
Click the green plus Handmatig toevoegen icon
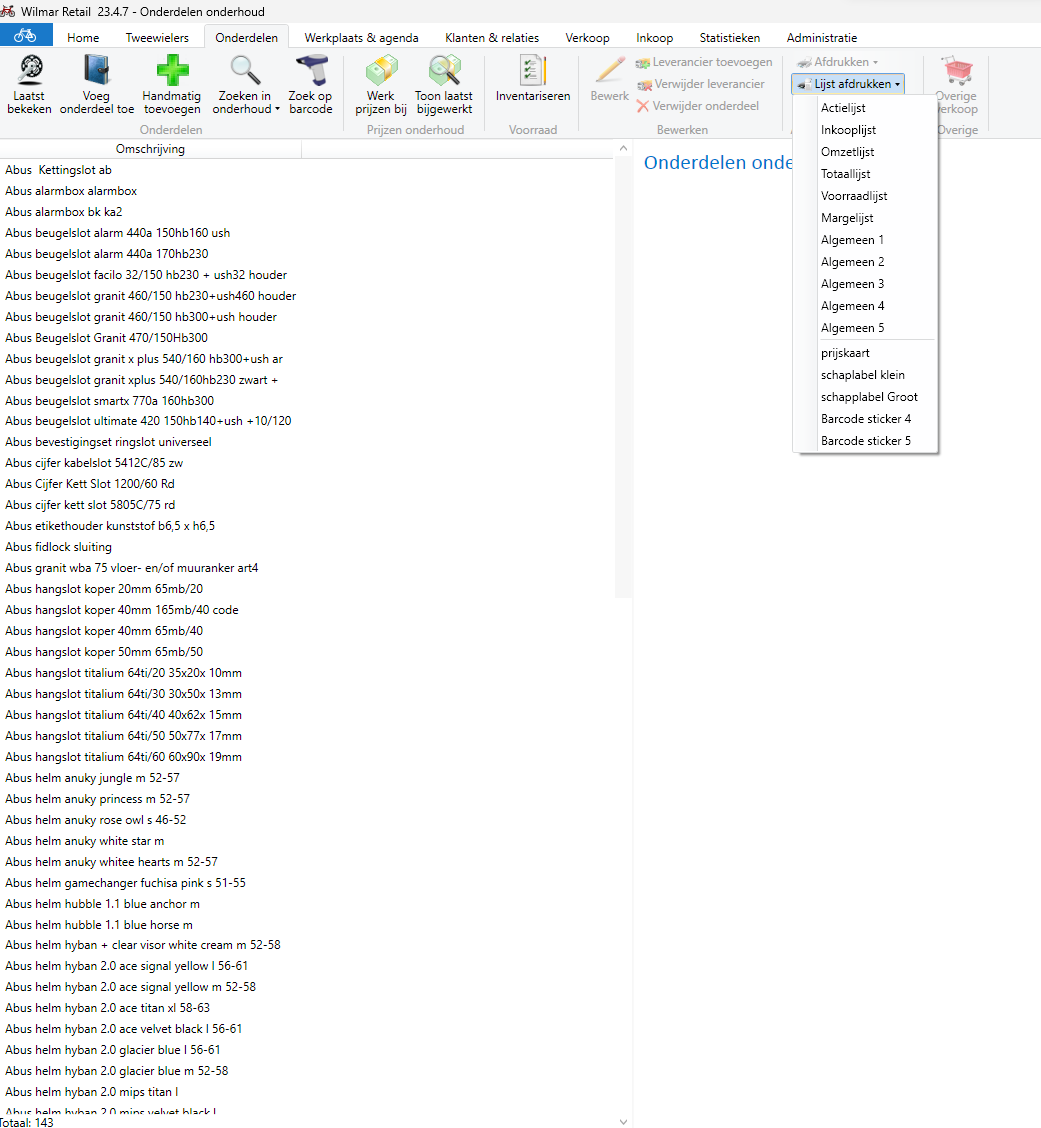click(x=172, y=72)
